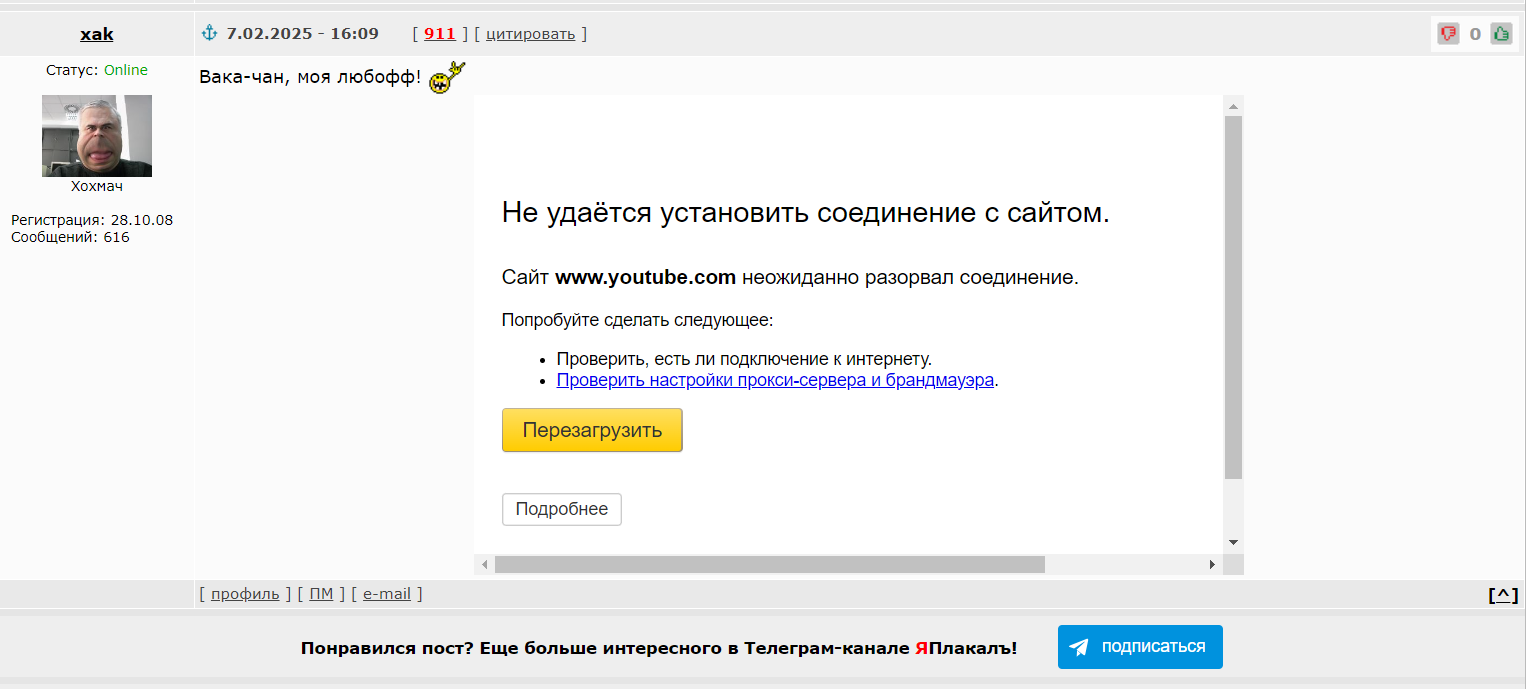This screenshot has width=1538, height=689.
Task: Click the horizontal scrollbar right arrow
Action: pos(1212,565)
